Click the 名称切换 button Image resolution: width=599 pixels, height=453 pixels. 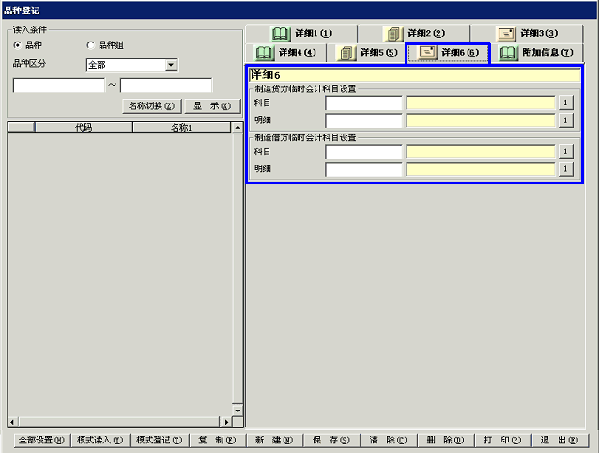pos(152,106)
